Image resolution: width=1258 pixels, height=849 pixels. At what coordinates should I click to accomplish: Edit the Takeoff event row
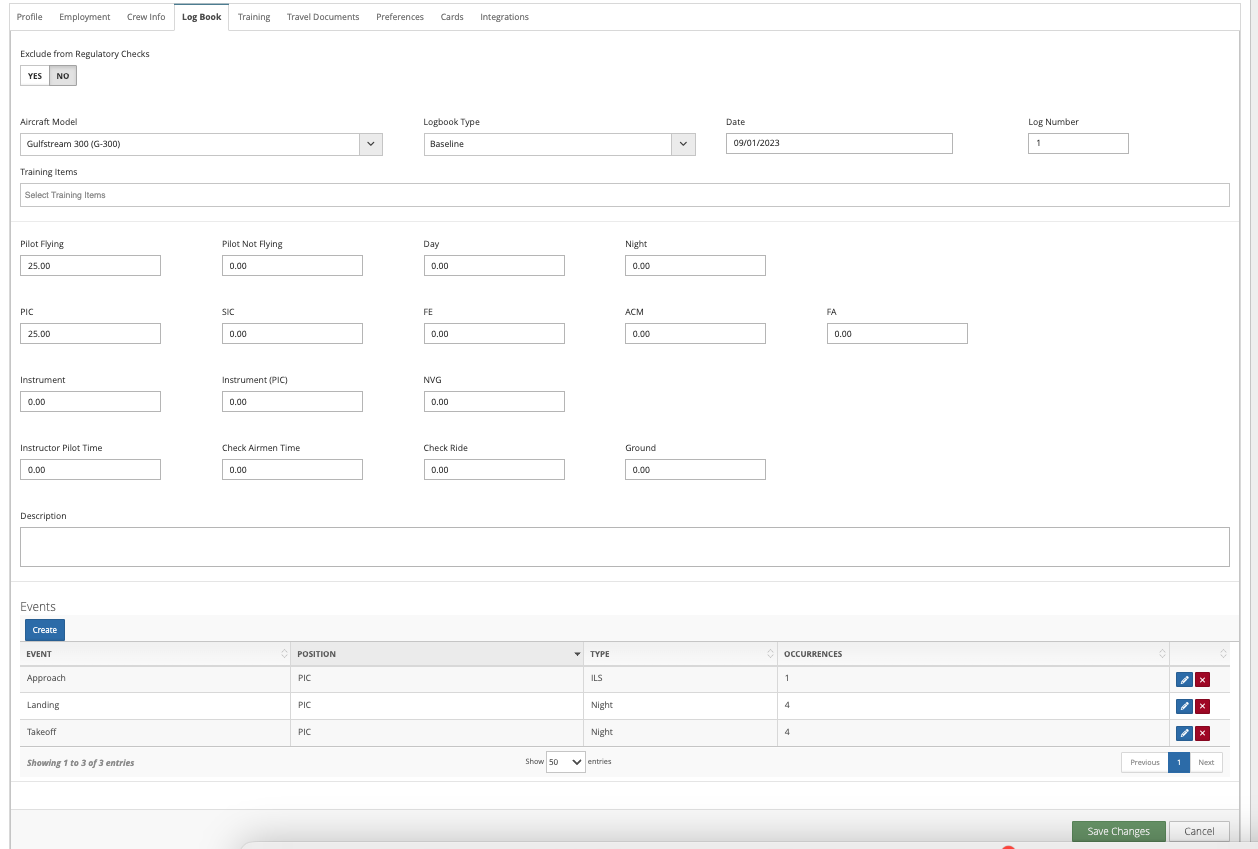click(1184, 733)
